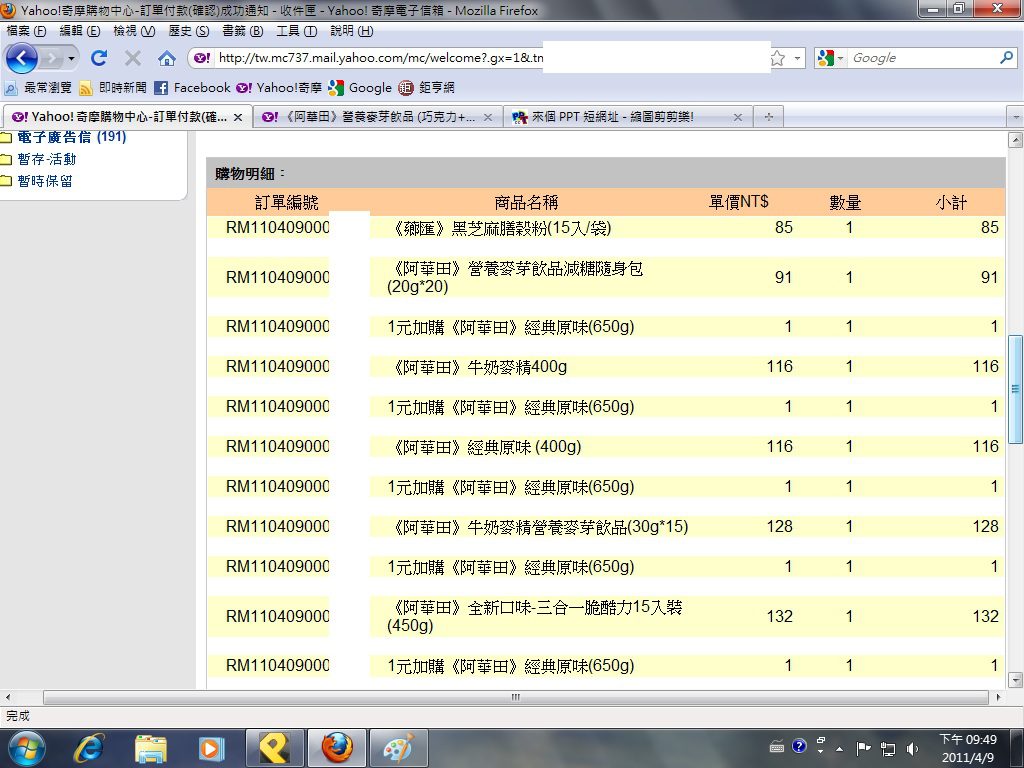Open the 即時新聞 feed bookmark

click(113, 88)
